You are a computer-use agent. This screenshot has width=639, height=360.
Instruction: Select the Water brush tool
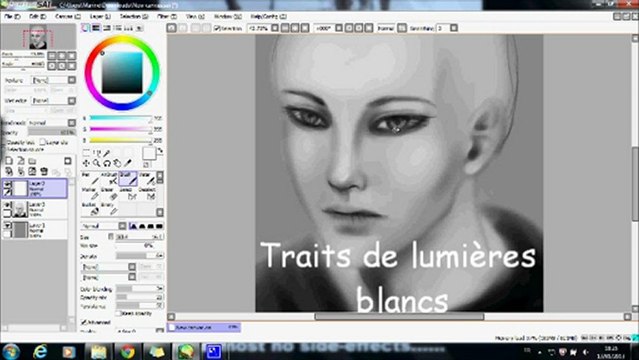[x=147, y=178]
